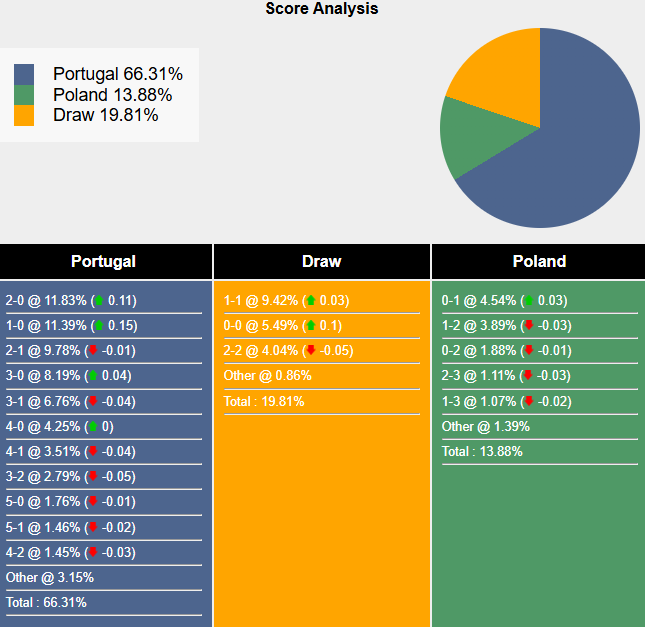Click the green up arrow beside 0-0 draw
Screen dimensions: 645x627
point(311,326)
